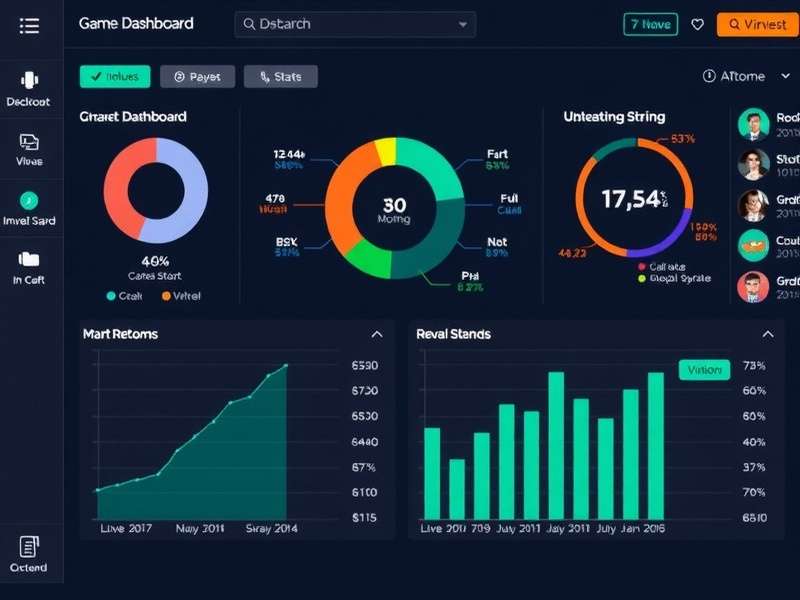Click the 7 Nove button
Viewport: 800px width, 600px height.
click(649, 23)
